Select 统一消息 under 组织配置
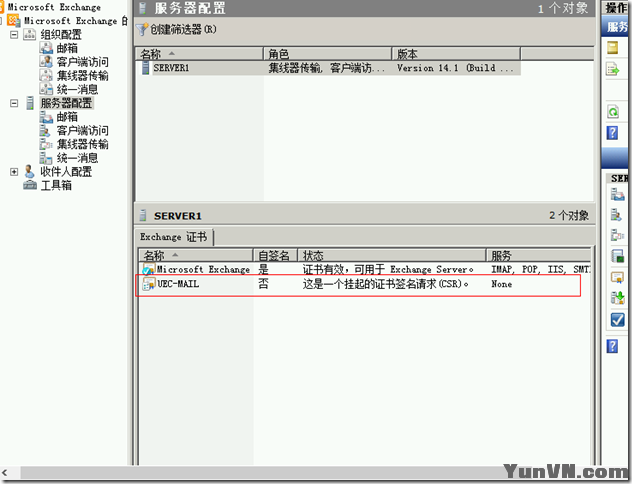Screen dimensions: 632x484 [77, 89]
